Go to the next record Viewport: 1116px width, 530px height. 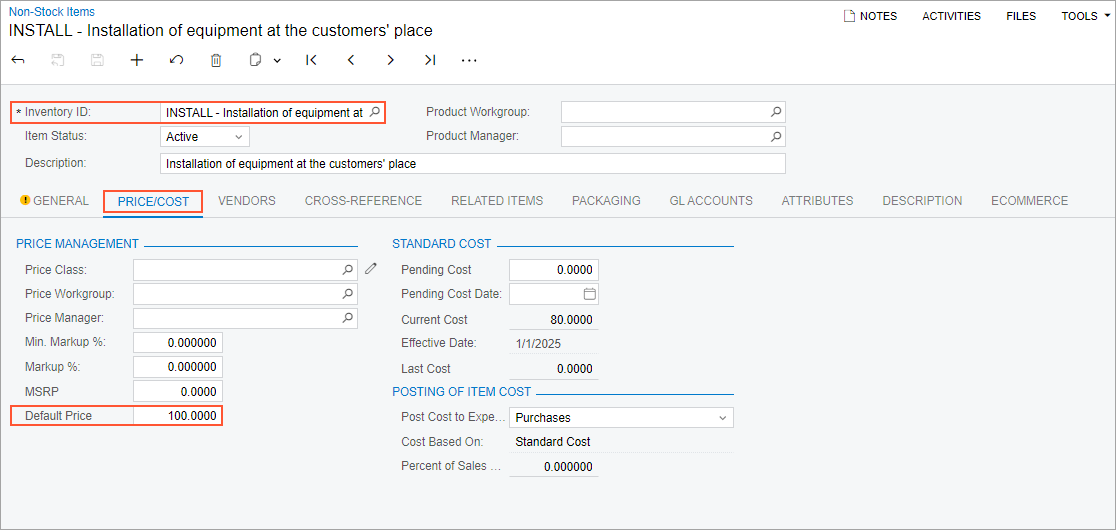pos(390,60)
